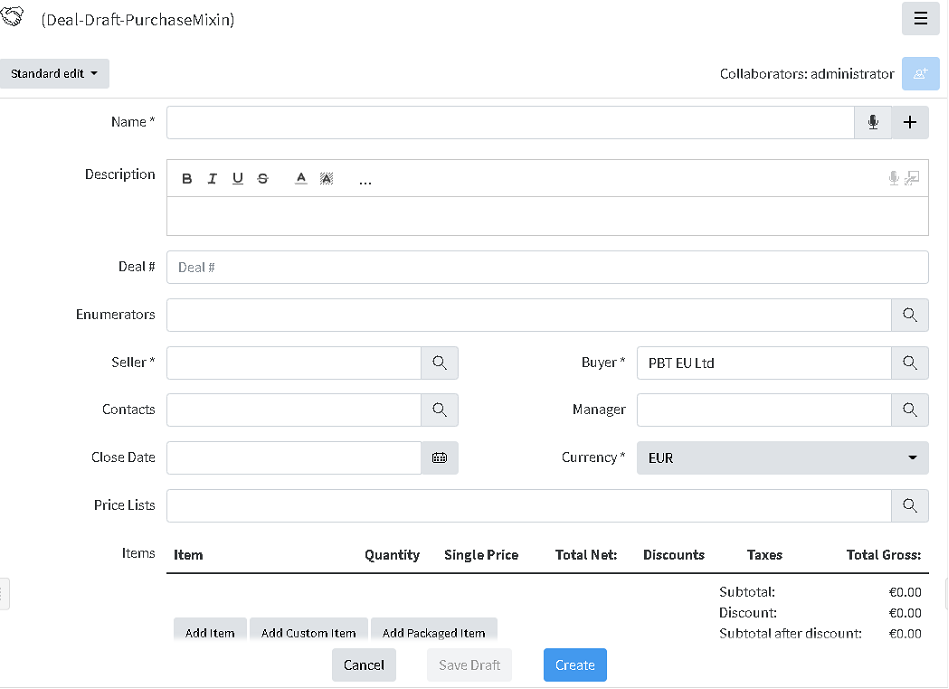Choose the text highlight color in Description

click(x=326, y=179)
